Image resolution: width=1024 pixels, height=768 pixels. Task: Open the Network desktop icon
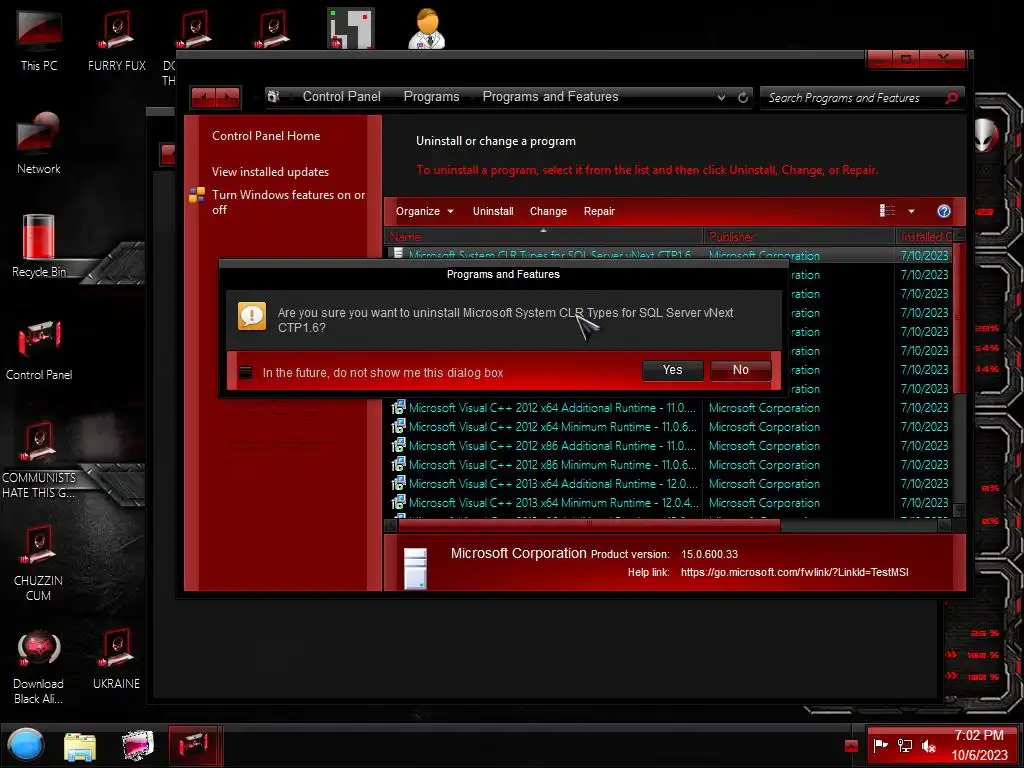click(x=39, y=142)
